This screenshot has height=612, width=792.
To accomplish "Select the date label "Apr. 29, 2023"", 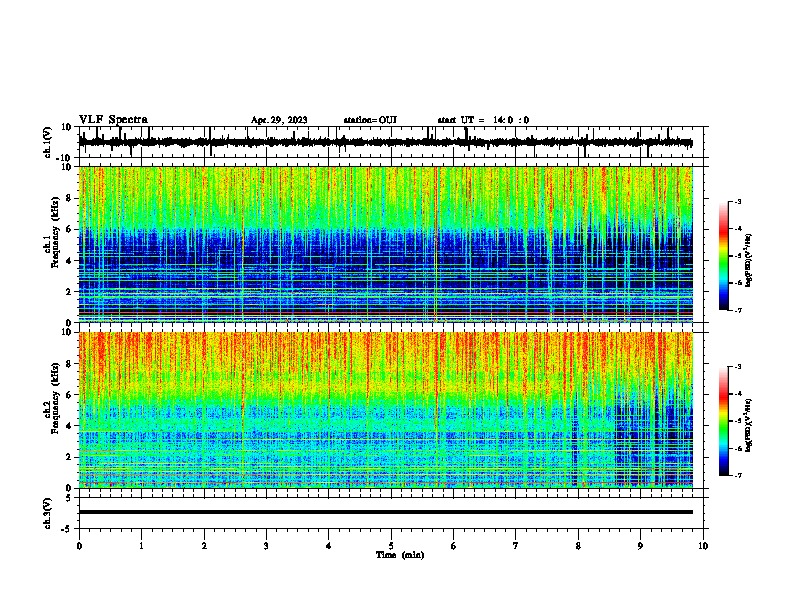I will tap(279, 120).
